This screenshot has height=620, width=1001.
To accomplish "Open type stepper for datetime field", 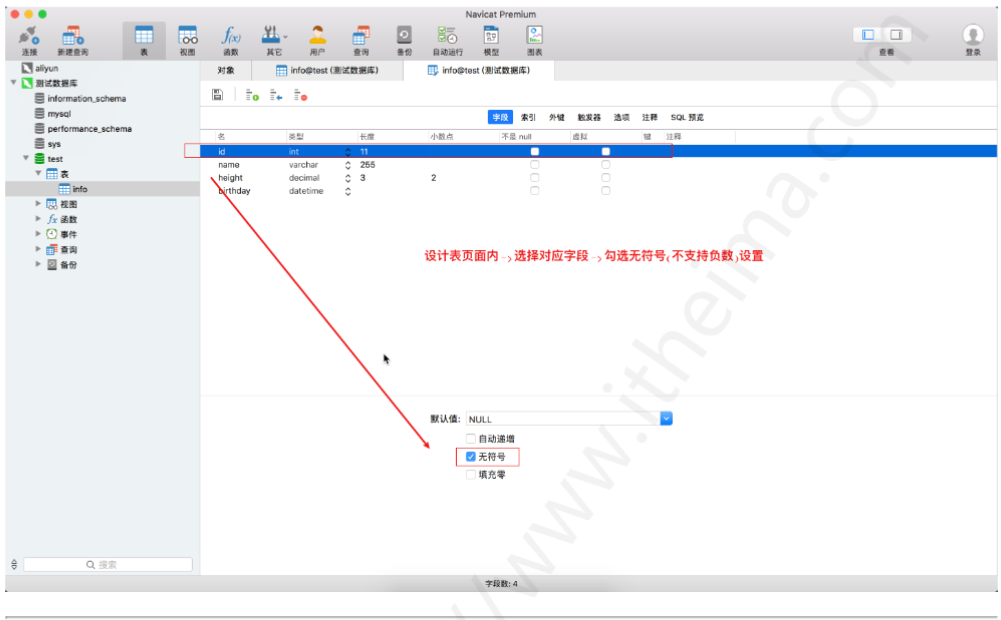I will pyautogui.click(x=348, y=191).
